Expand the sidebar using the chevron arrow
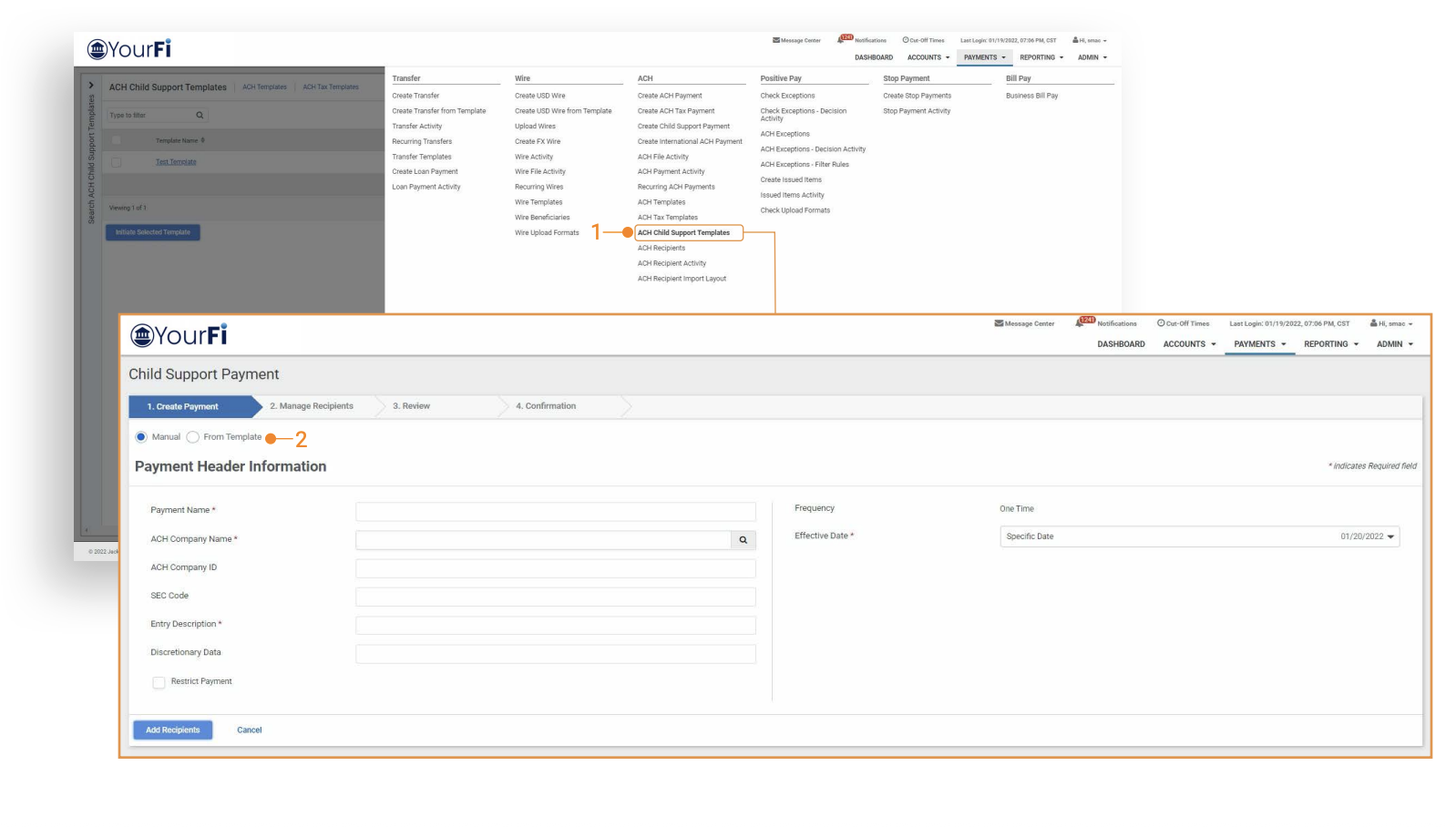This screenshot has width=1456, height=827. pyautogui.click(x=91, y=86)
